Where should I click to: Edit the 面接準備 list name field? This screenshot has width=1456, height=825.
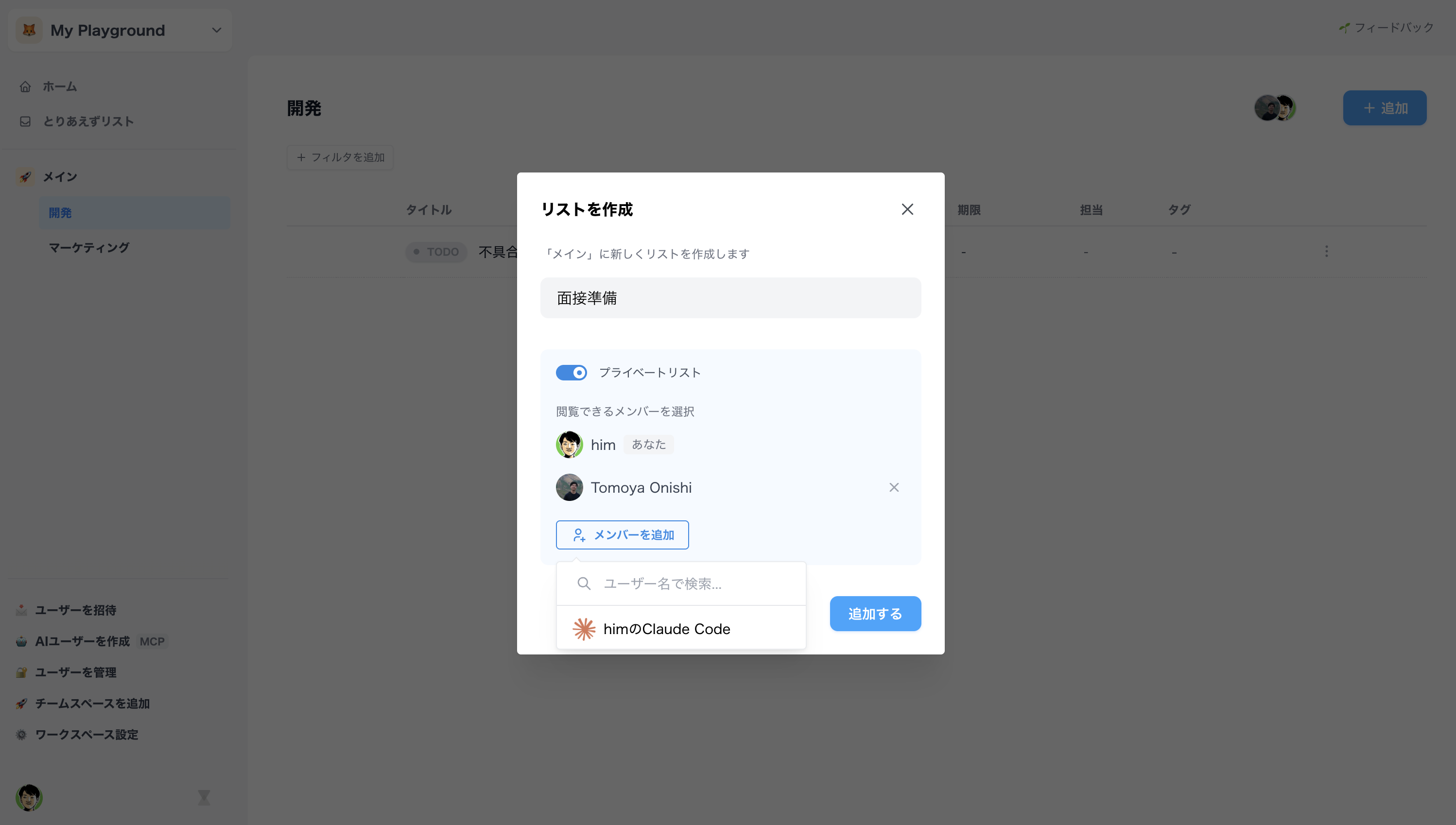730,297
